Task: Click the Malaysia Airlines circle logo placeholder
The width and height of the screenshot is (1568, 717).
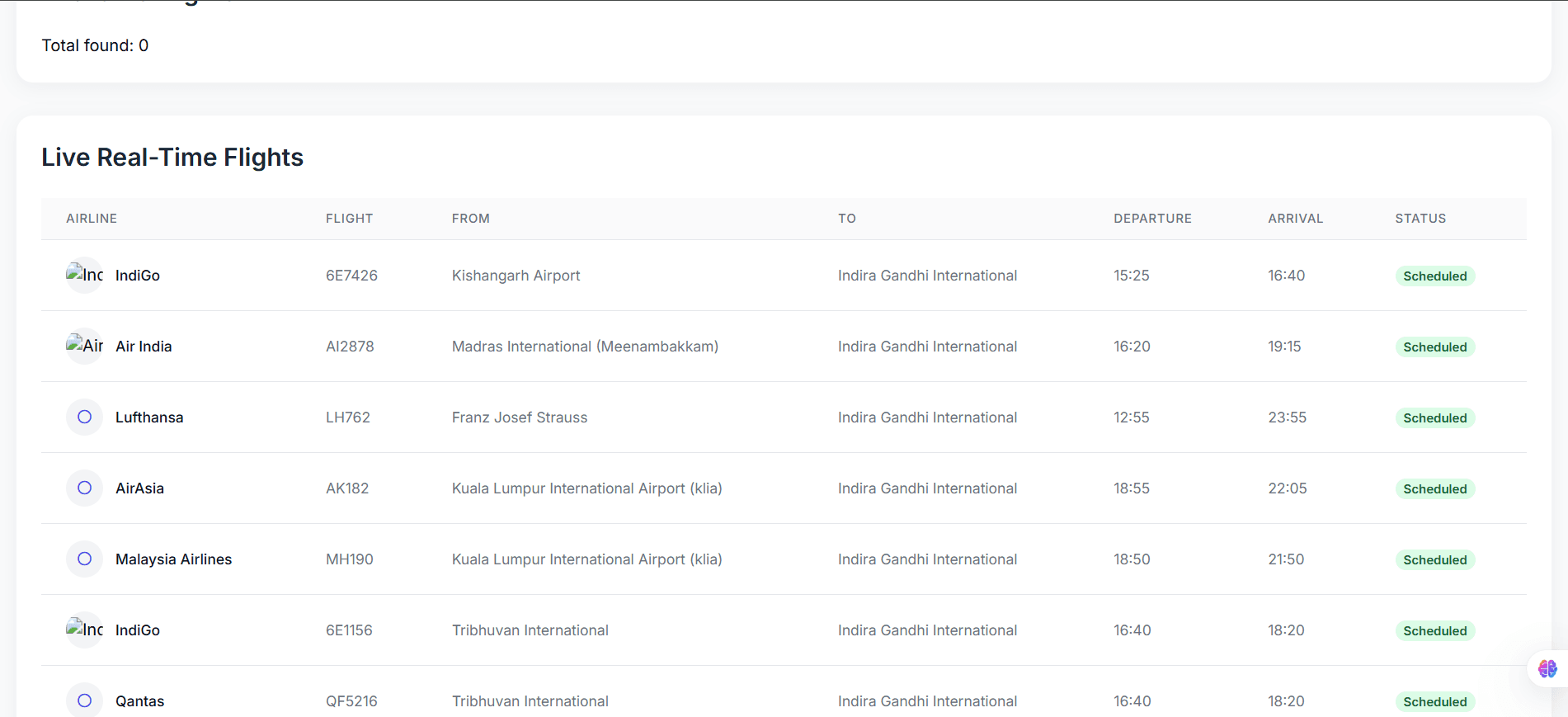Action: 85,559
